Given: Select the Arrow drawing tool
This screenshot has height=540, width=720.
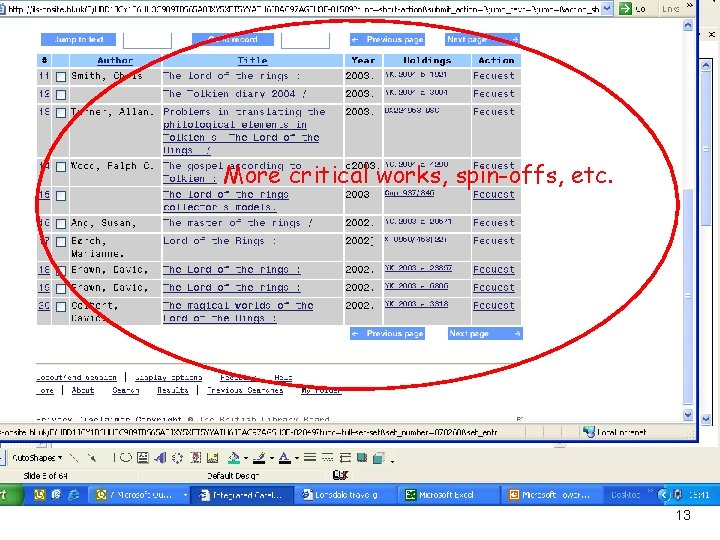Looking at the screenshot, I should coord(92,458).
